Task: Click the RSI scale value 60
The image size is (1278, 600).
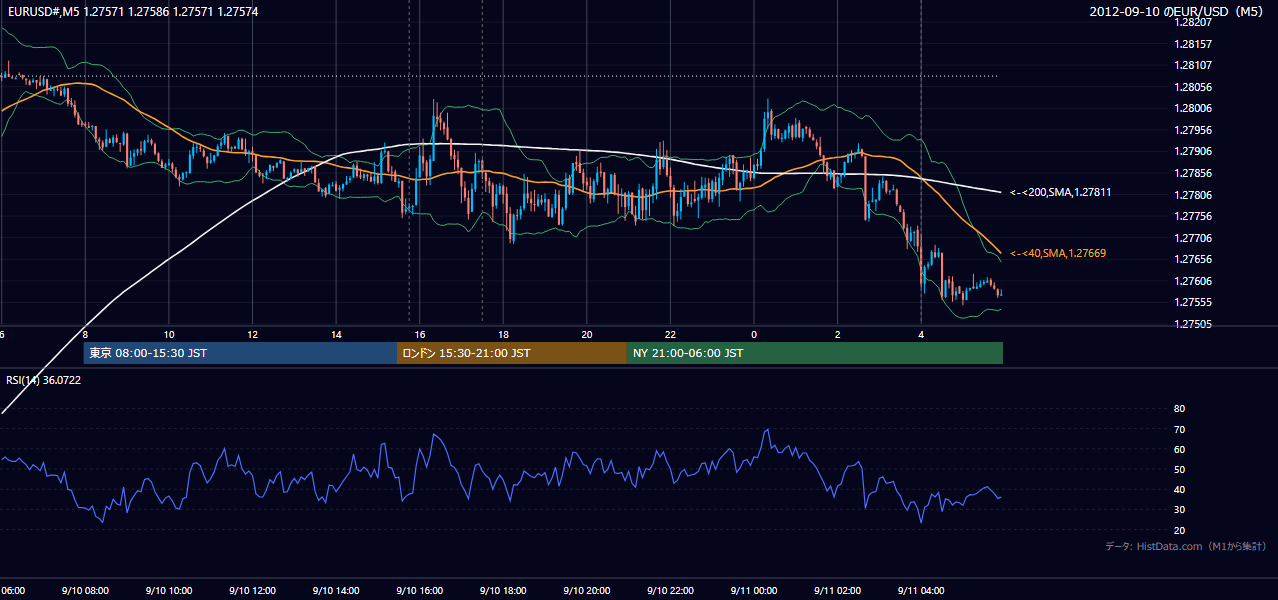Action: [x=1179, y=449]
